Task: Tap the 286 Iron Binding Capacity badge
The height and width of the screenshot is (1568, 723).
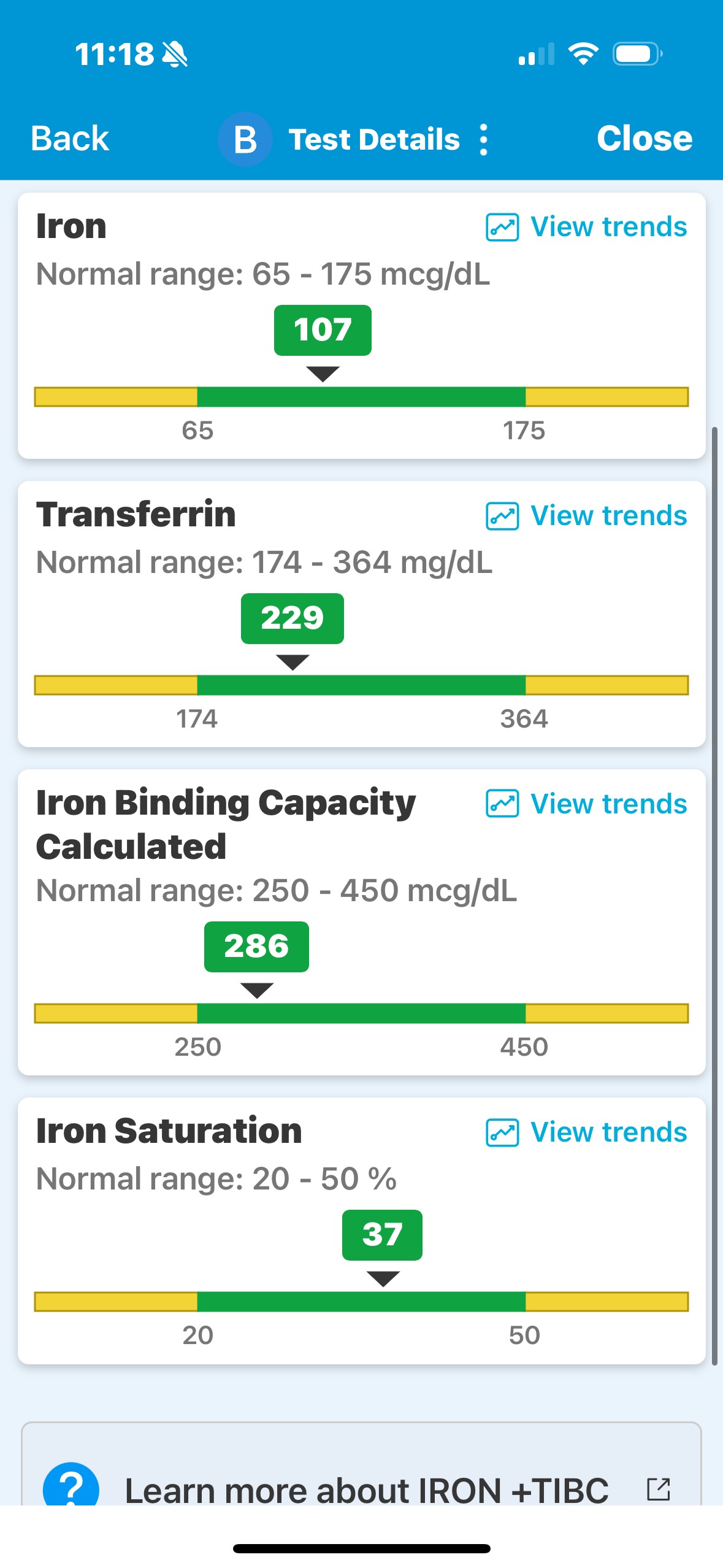Action: coord(256,947)
